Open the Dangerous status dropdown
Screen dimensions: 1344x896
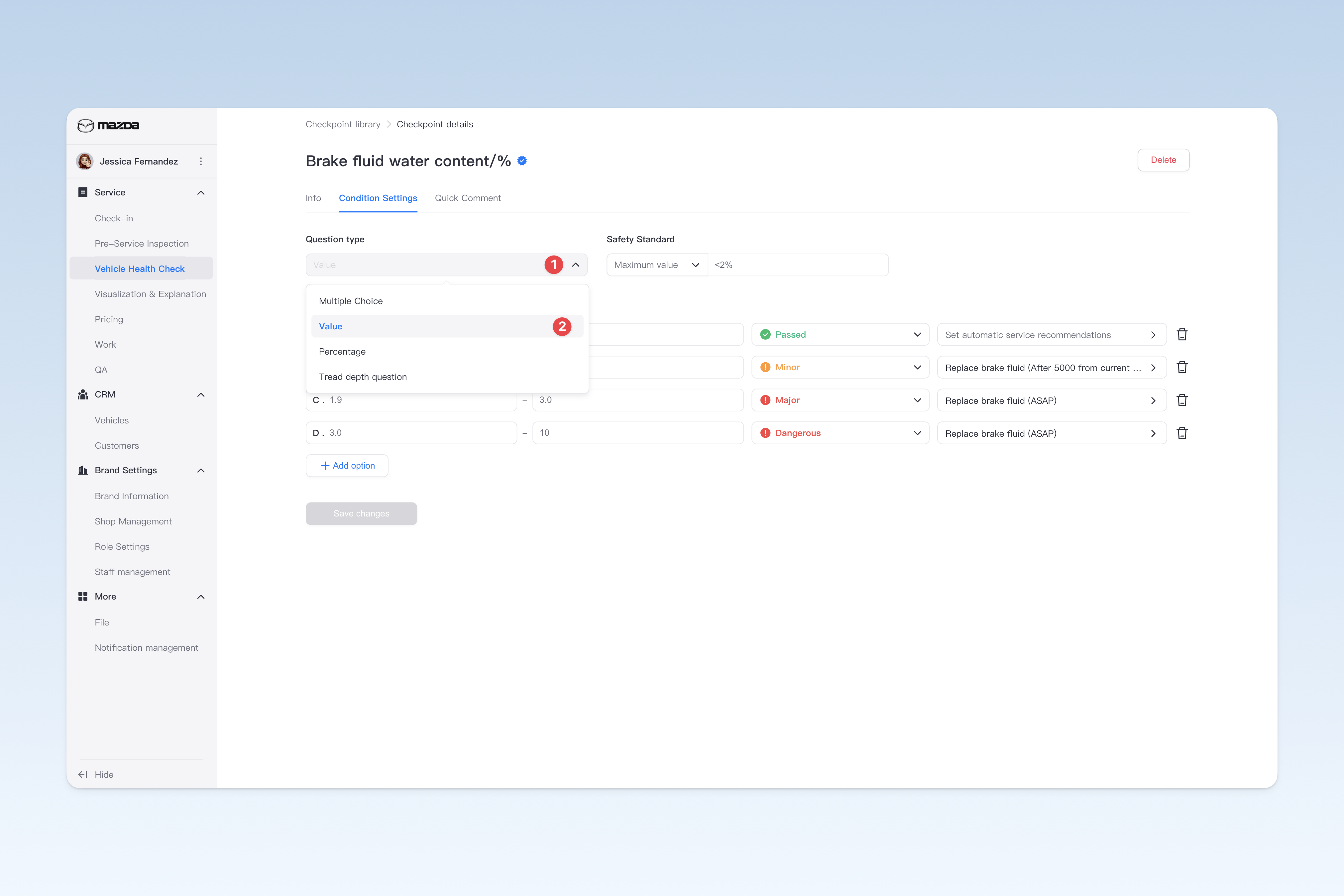pyautogui.click(x=840, y=433)
